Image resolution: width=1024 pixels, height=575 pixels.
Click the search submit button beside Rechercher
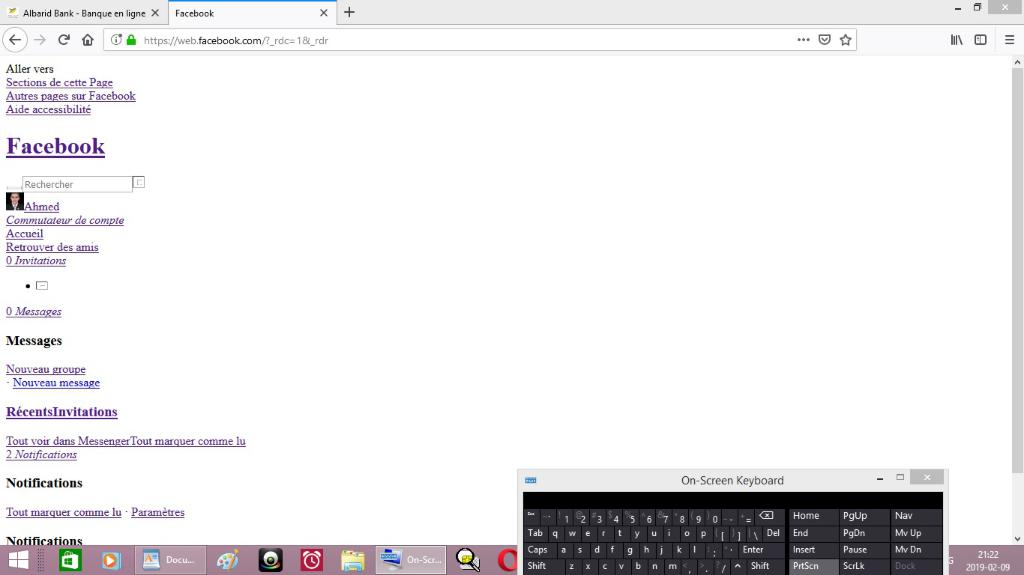[x=138, y=182]
